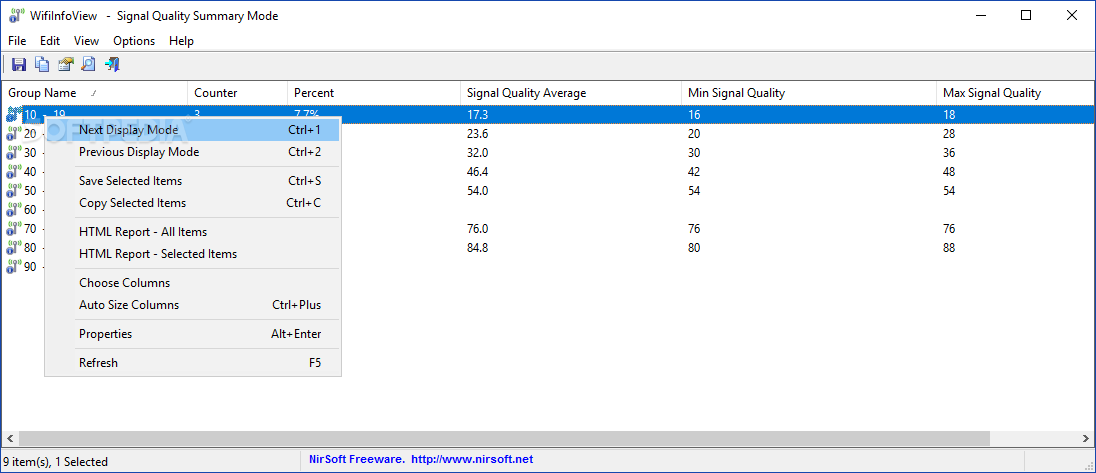This screenshot has width=1096, height=473.
Task: Sort by Signal Quality Average header
Action: click(x=570, y=93)
